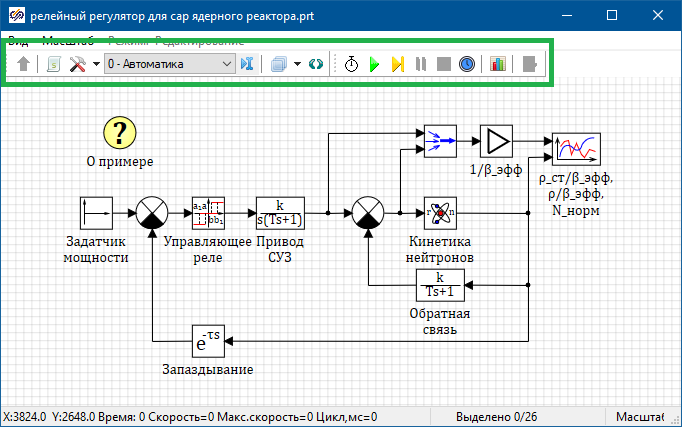
Task: Start simulation with green play button
Action: coord(374,64)
